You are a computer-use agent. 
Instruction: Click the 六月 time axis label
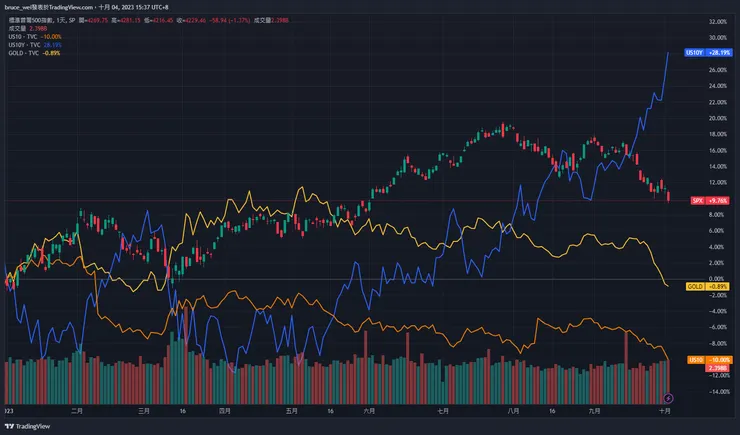pos(369,411)
